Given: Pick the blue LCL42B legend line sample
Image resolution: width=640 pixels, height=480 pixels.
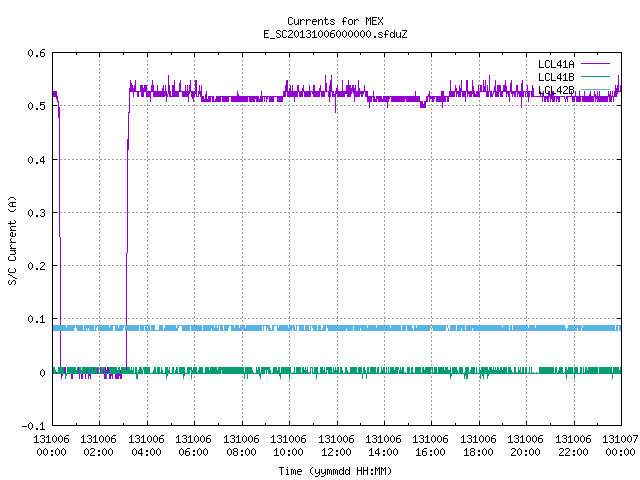Looking at the screenshot, I should (x=595, y=89).
